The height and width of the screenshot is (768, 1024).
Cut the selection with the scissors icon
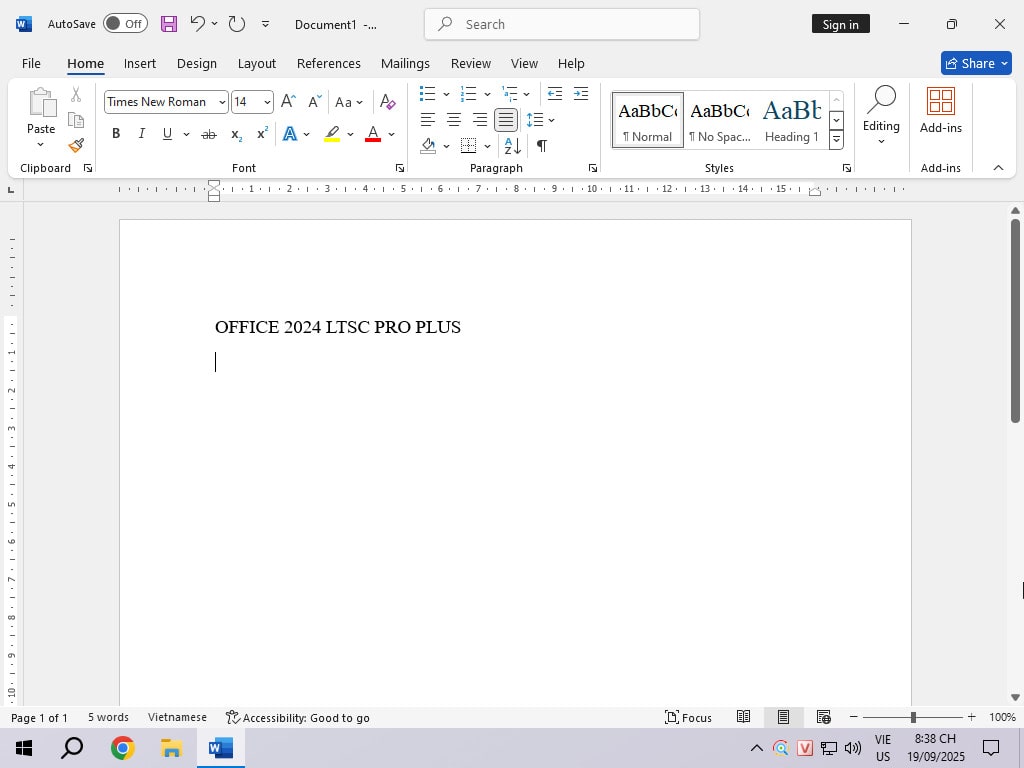tap(76, 95)
